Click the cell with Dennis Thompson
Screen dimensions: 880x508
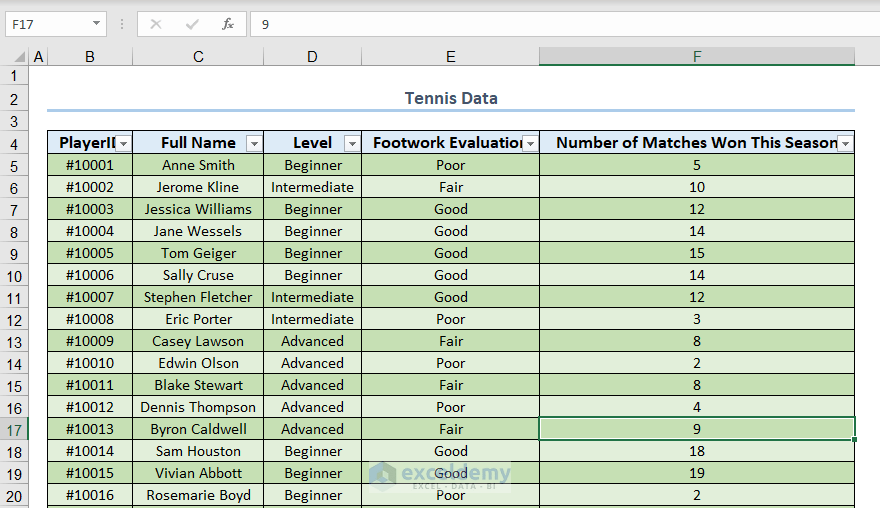[x=198, y=407]
